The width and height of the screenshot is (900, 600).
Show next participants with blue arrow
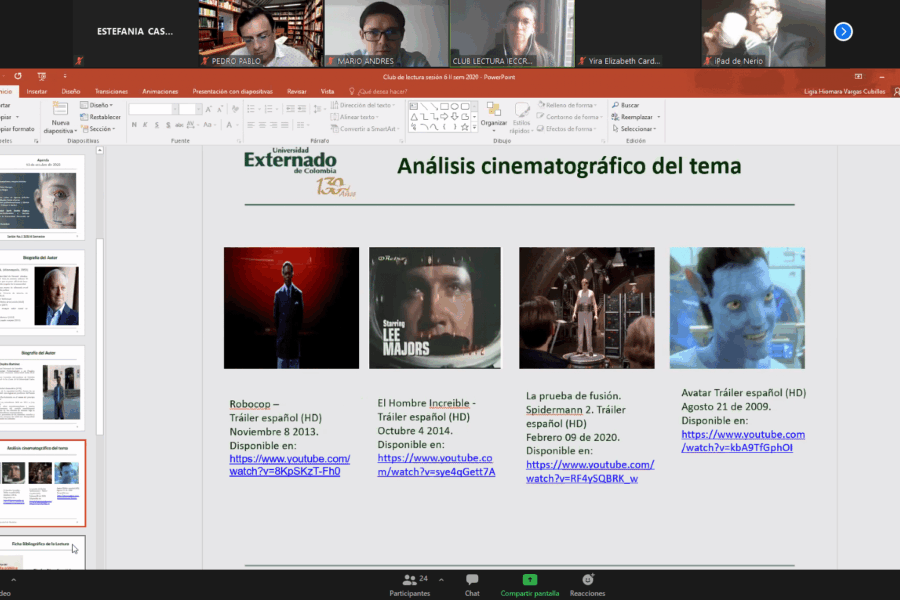click(843, 32)
